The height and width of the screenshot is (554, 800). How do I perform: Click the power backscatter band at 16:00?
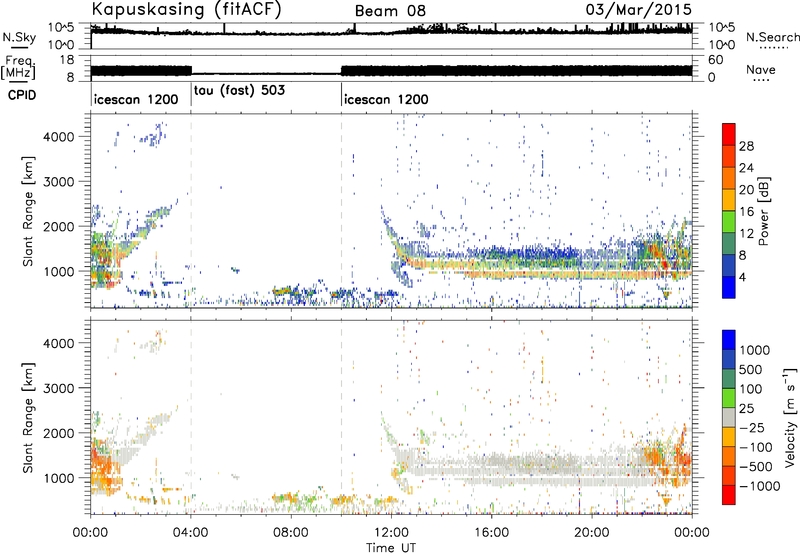[x=491, y=264]
